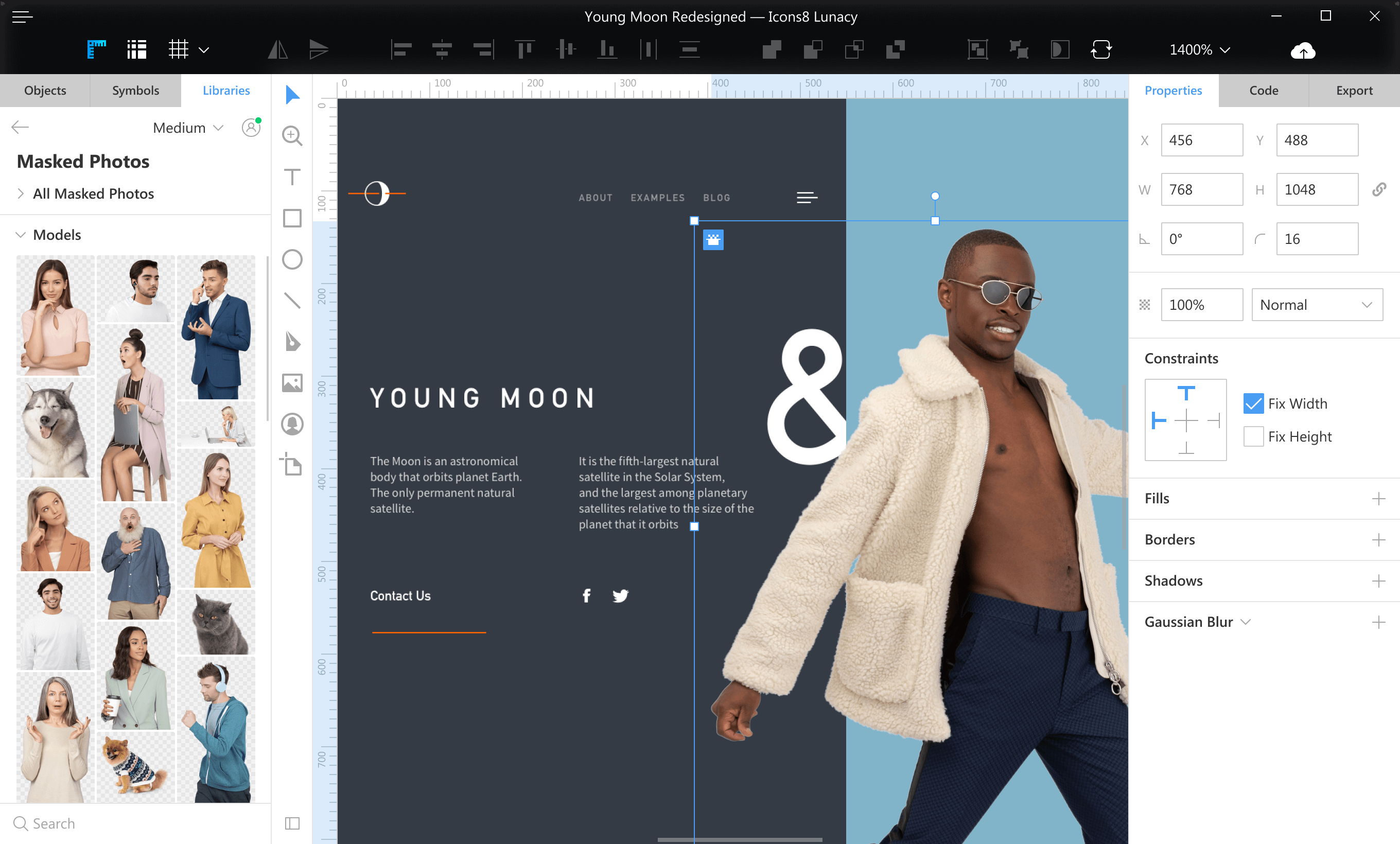Select the Text tool

(x=292, y=177)
